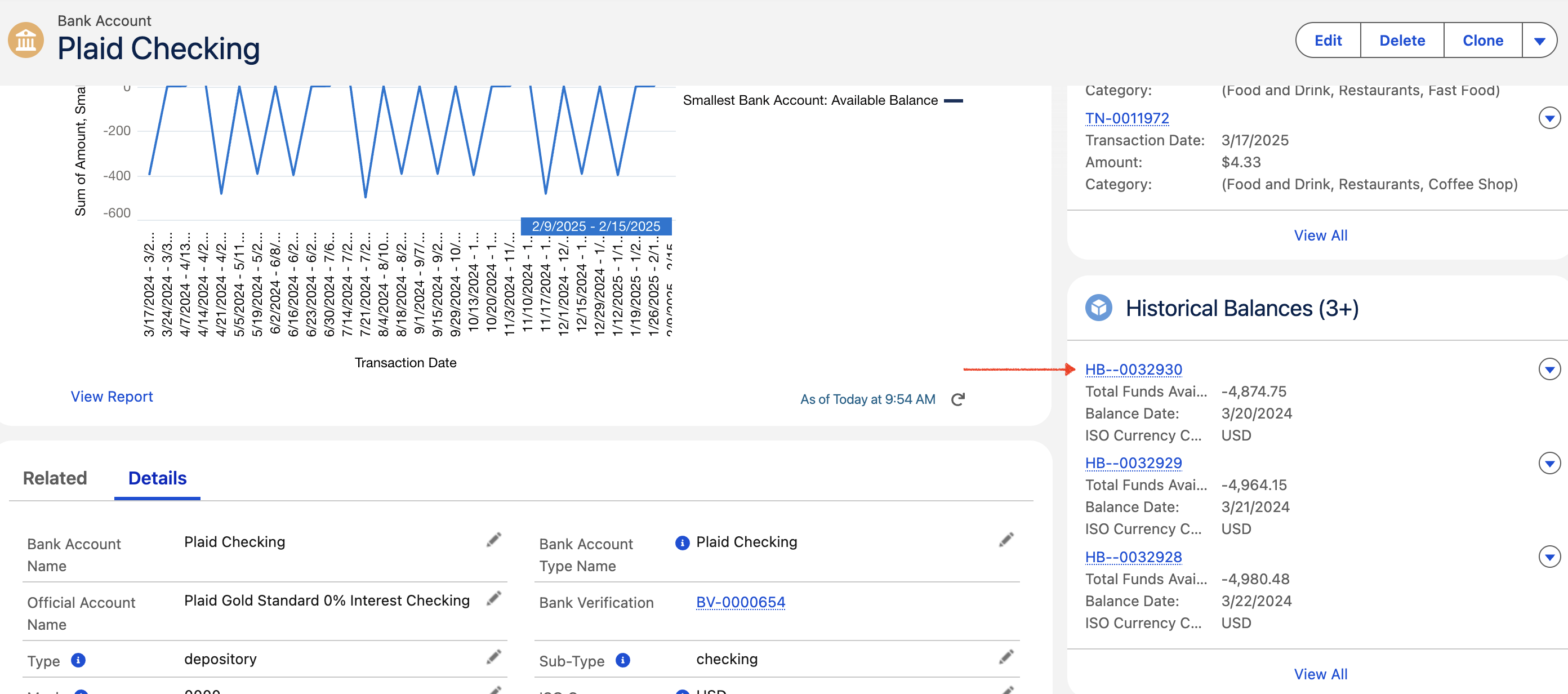Open historical balance HB--0032930
The height and width of the screenshot is (694, 1568).
click(x=1133, y=370)
